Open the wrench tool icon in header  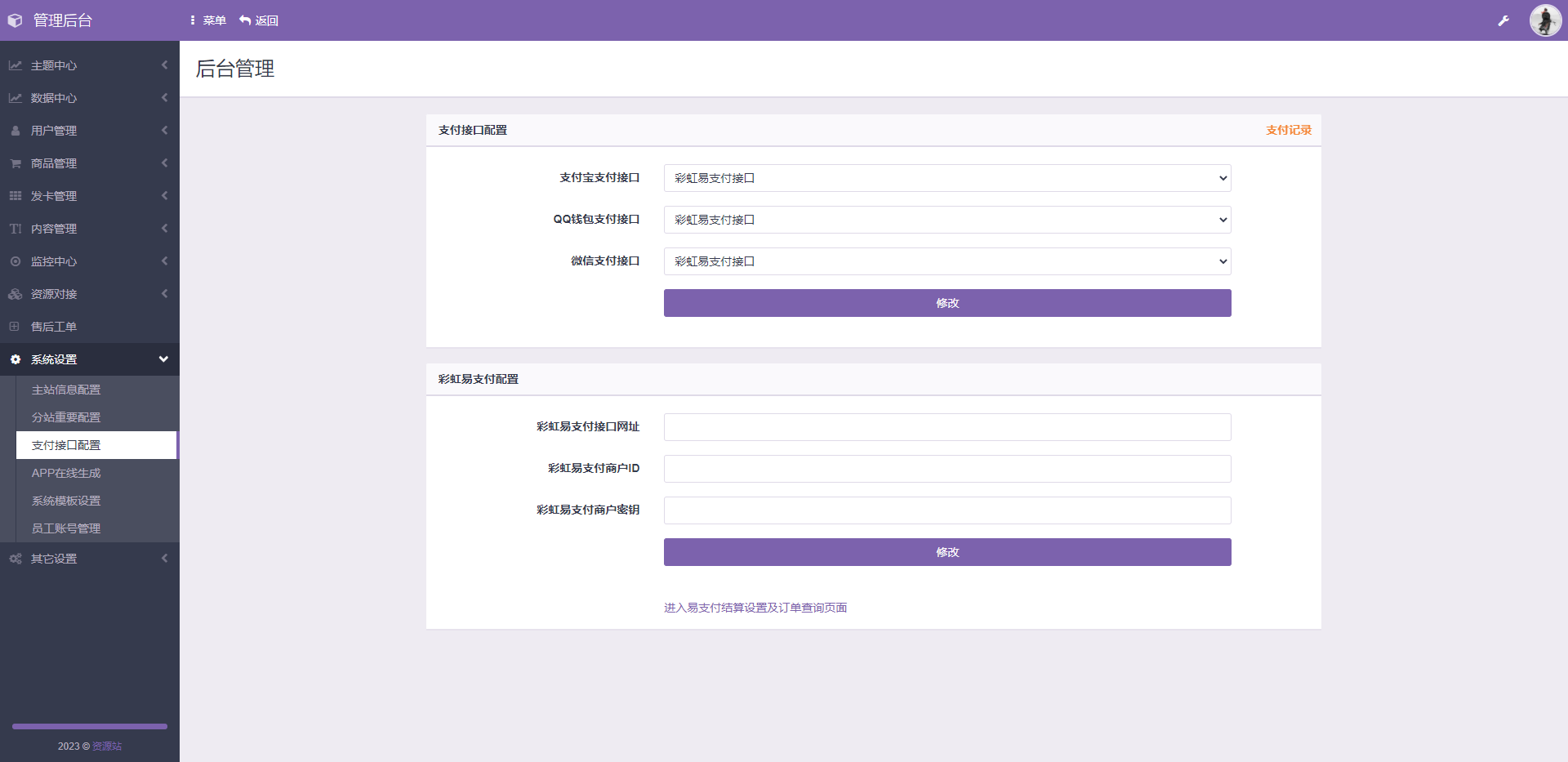pos(1503,20)
